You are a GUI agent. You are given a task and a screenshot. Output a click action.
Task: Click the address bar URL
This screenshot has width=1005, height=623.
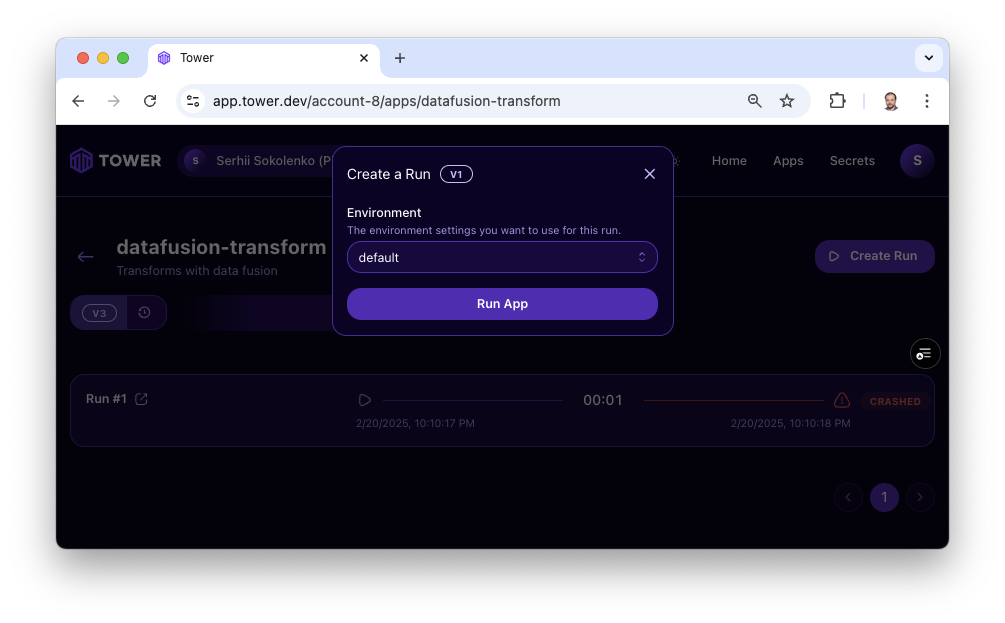pyautogui.click(x=386, y=101)
